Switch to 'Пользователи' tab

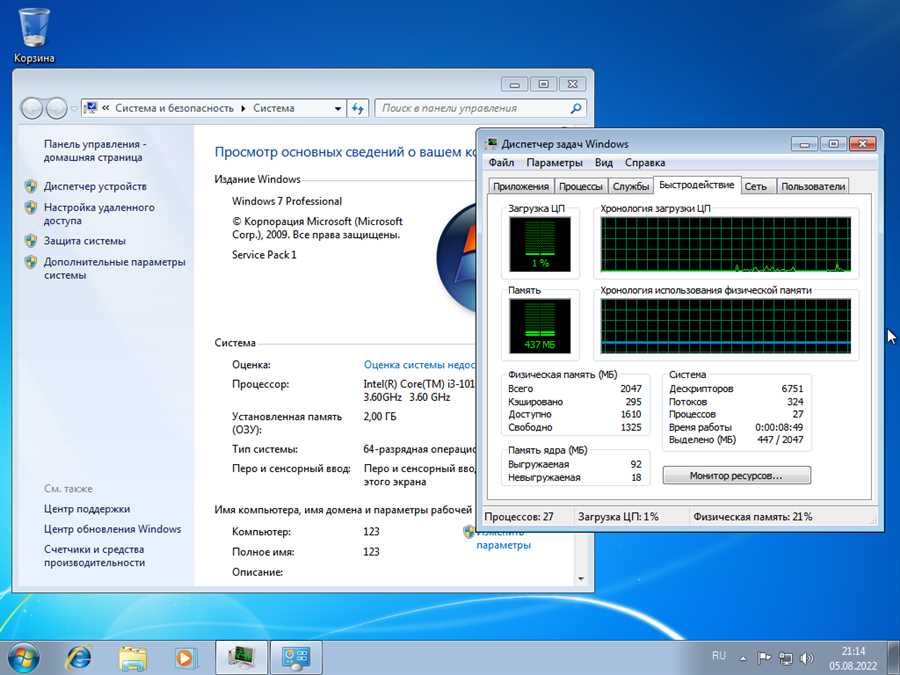pyautogui.click(x=813, y=186)
